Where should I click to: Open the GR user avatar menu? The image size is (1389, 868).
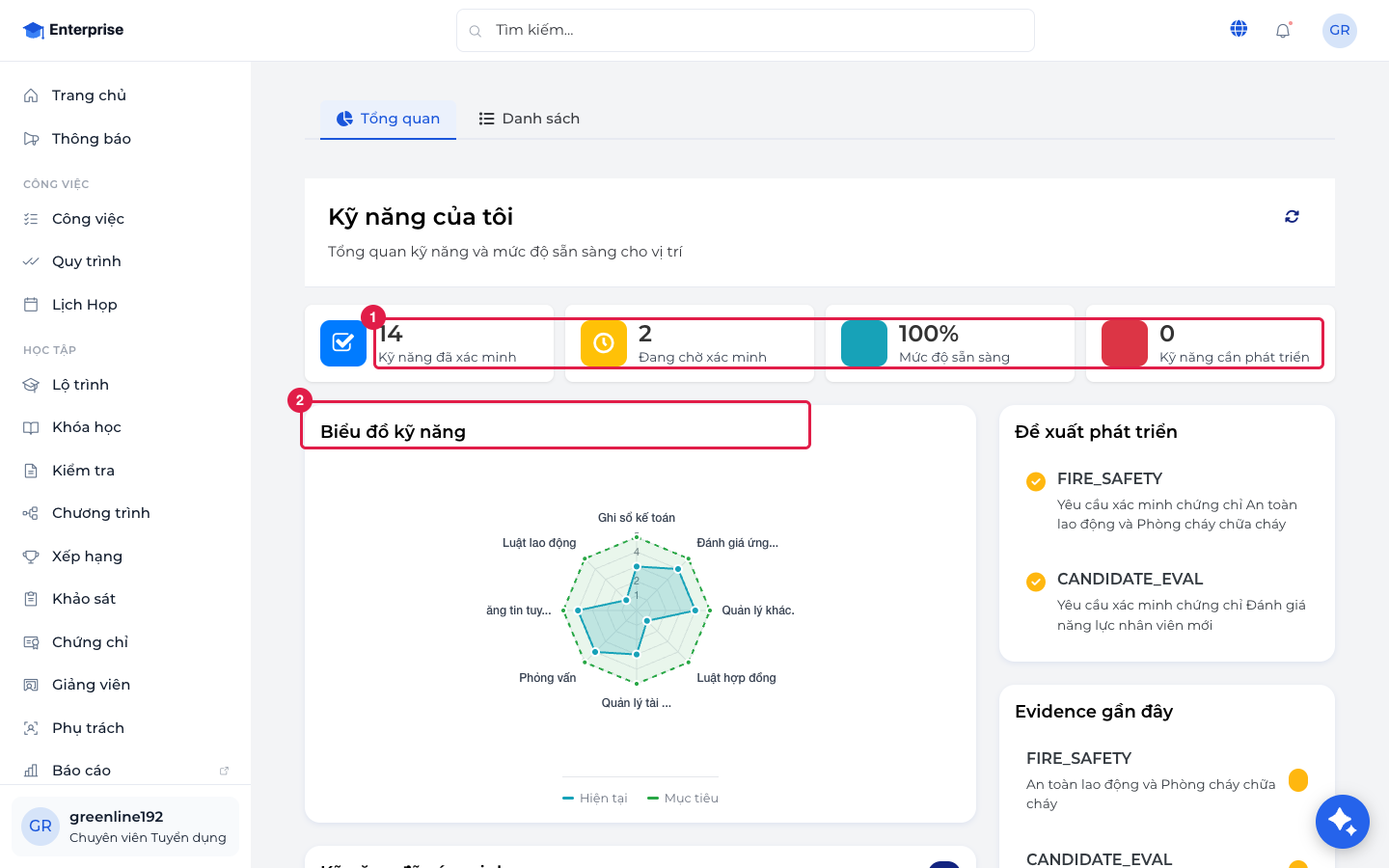point(1340,30)
